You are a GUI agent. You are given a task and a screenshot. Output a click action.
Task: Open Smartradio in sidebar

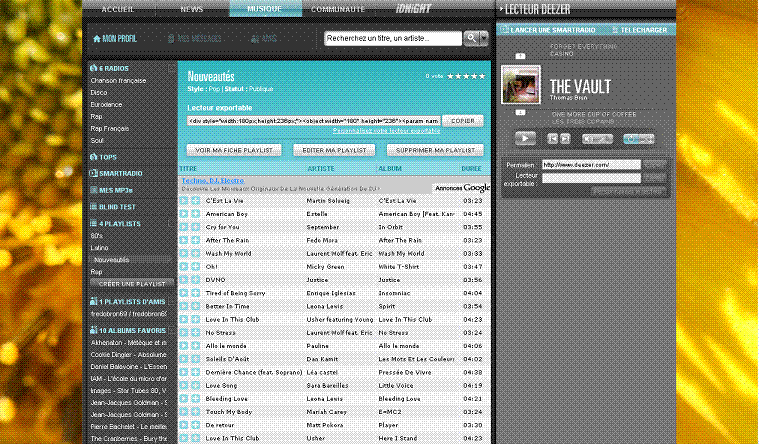coord(116,173)
